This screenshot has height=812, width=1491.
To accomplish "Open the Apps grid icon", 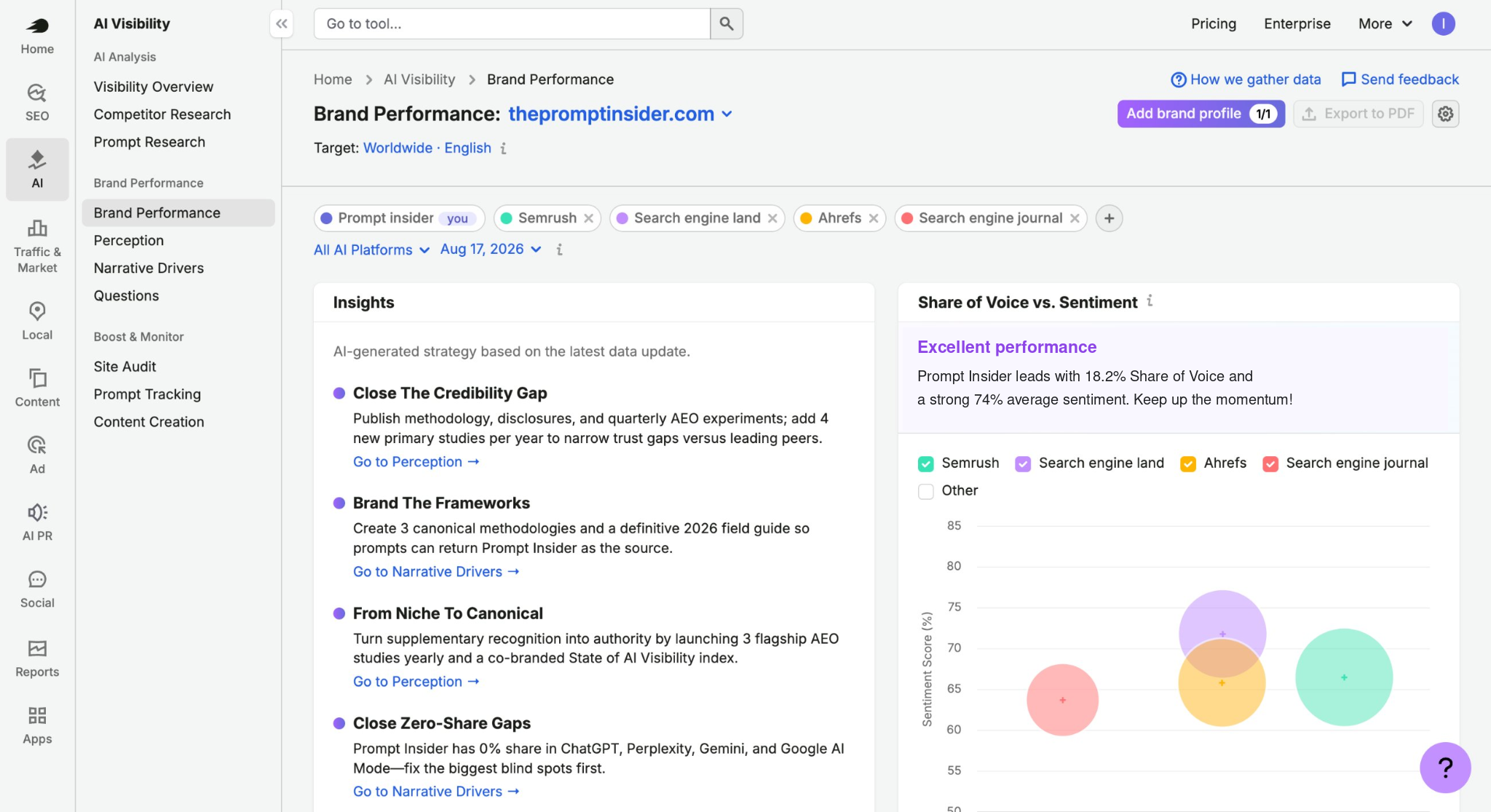I will [37, 725].
